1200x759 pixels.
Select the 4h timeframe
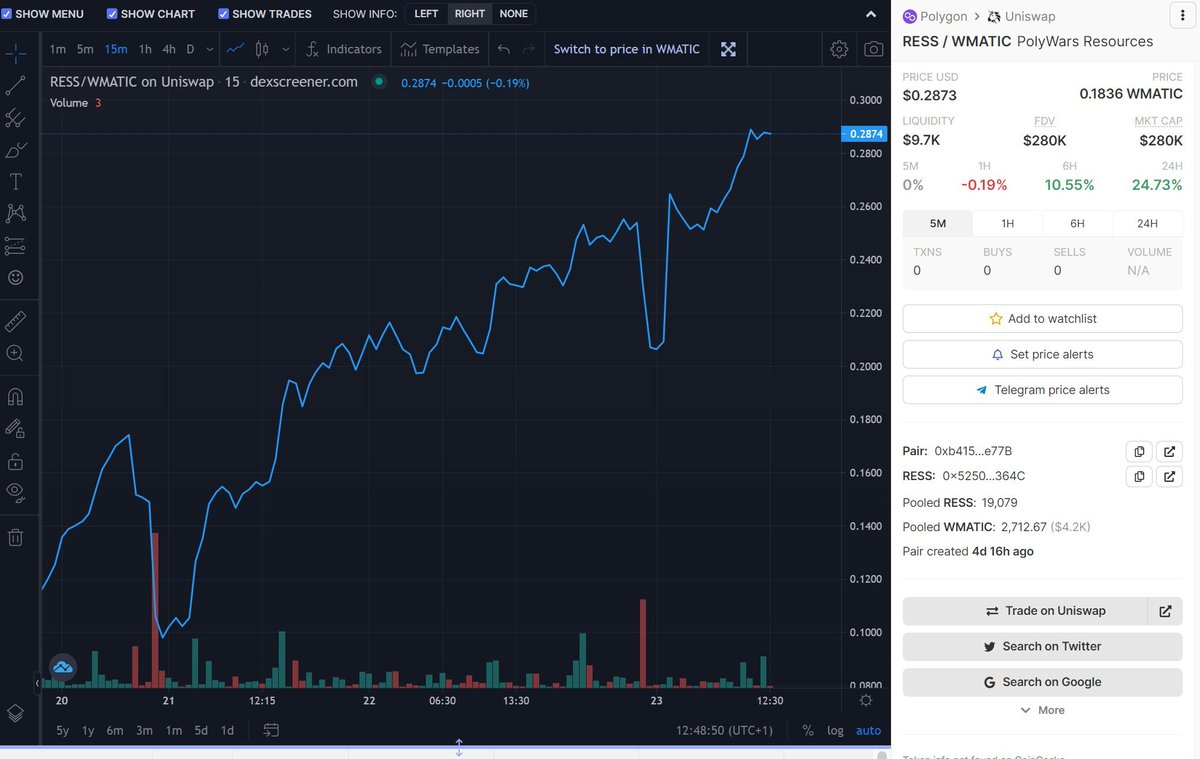[169, 49]
